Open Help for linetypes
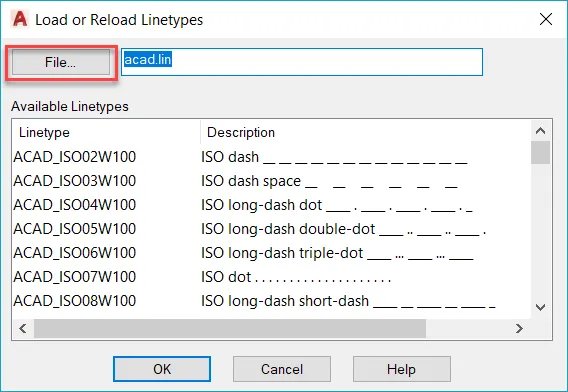This screenshot has height=392, width=568. pos(402,369)
